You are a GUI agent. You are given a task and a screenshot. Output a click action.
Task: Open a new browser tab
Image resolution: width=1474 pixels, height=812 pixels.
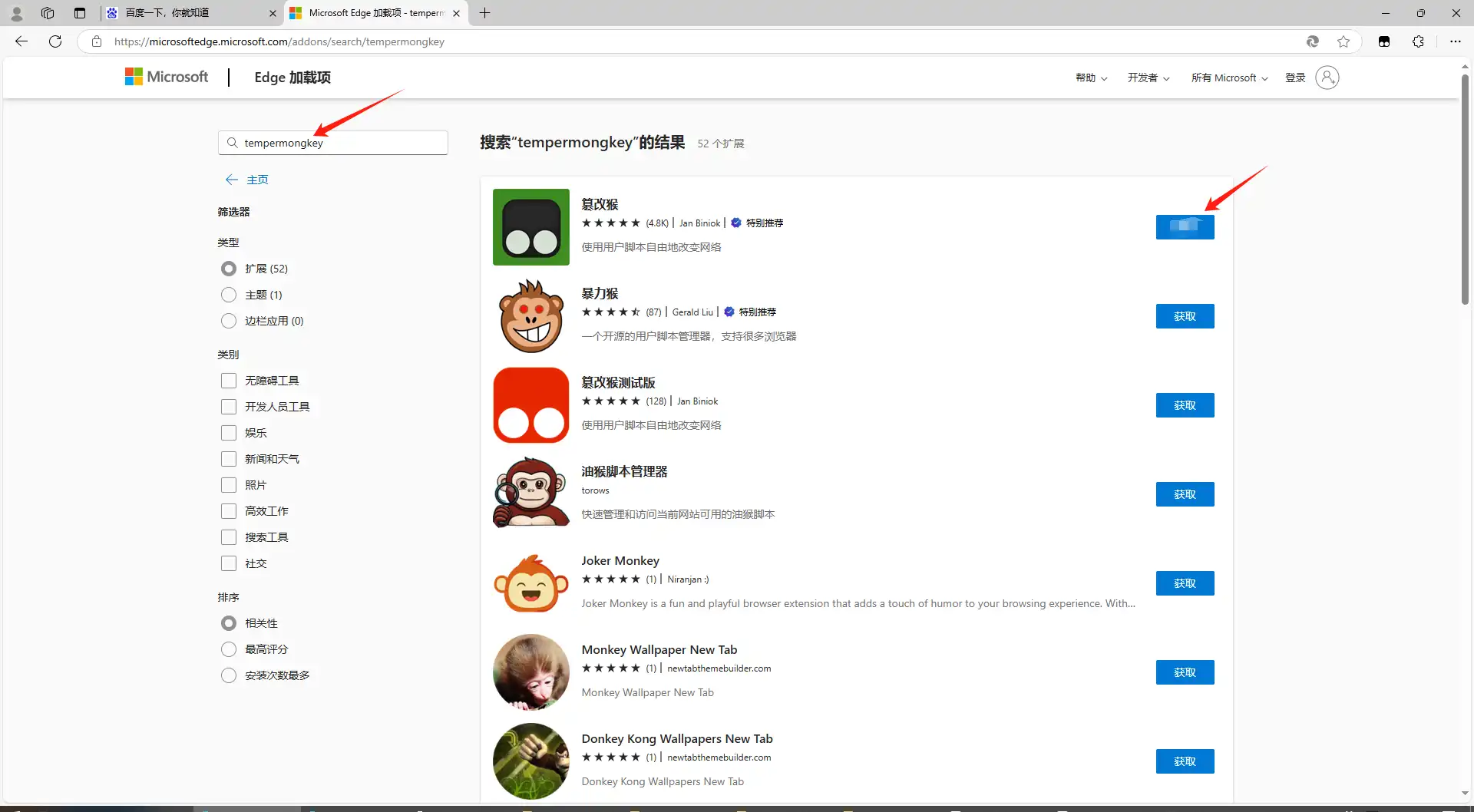coord(484,13)
